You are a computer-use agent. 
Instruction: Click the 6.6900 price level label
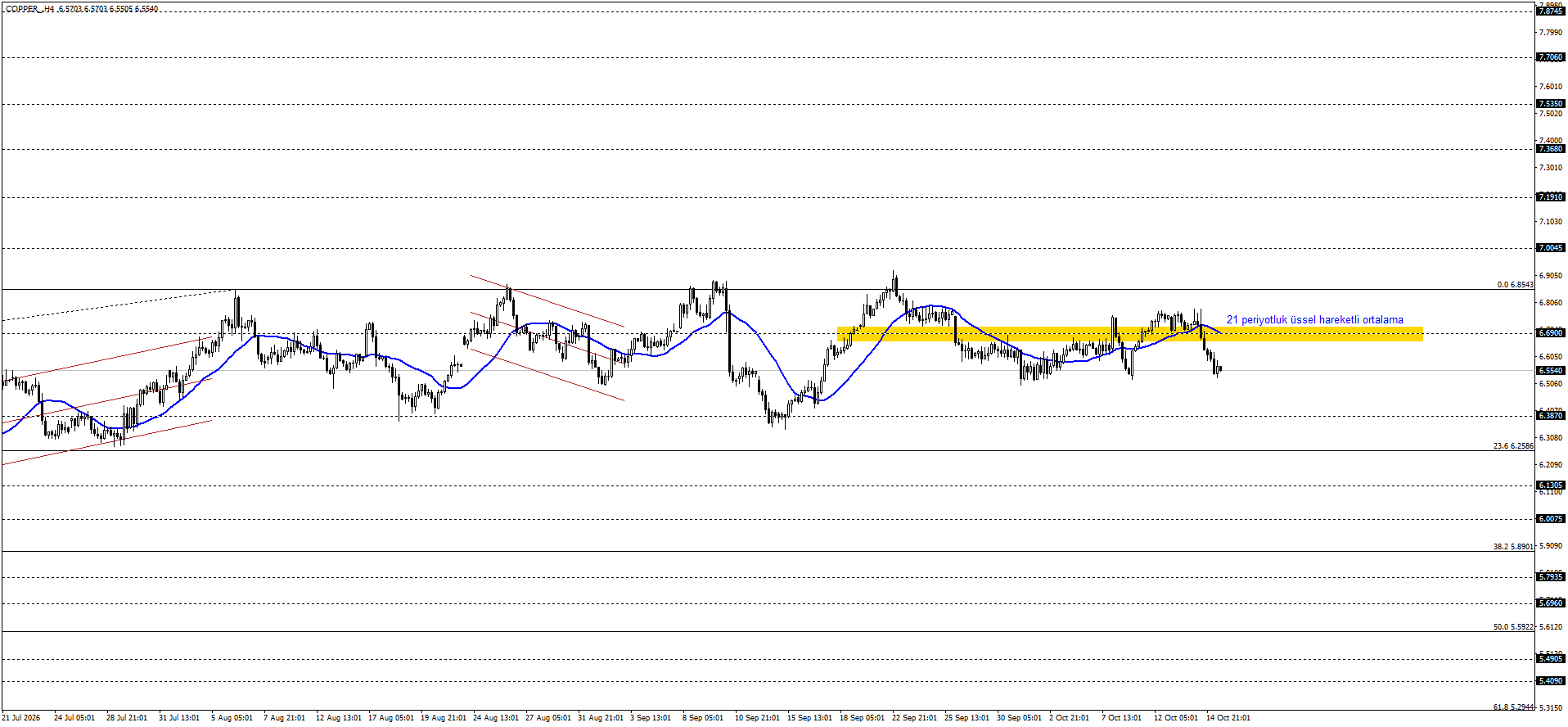point(1551,333)
